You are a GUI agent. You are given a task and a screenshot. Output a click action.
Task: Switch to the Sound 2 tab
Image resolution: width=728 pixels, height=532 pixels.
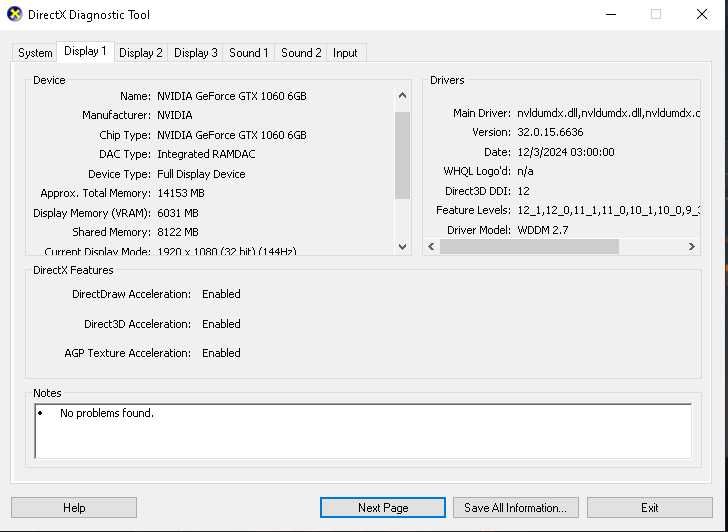pyautogui.click(x=301, y=53)
